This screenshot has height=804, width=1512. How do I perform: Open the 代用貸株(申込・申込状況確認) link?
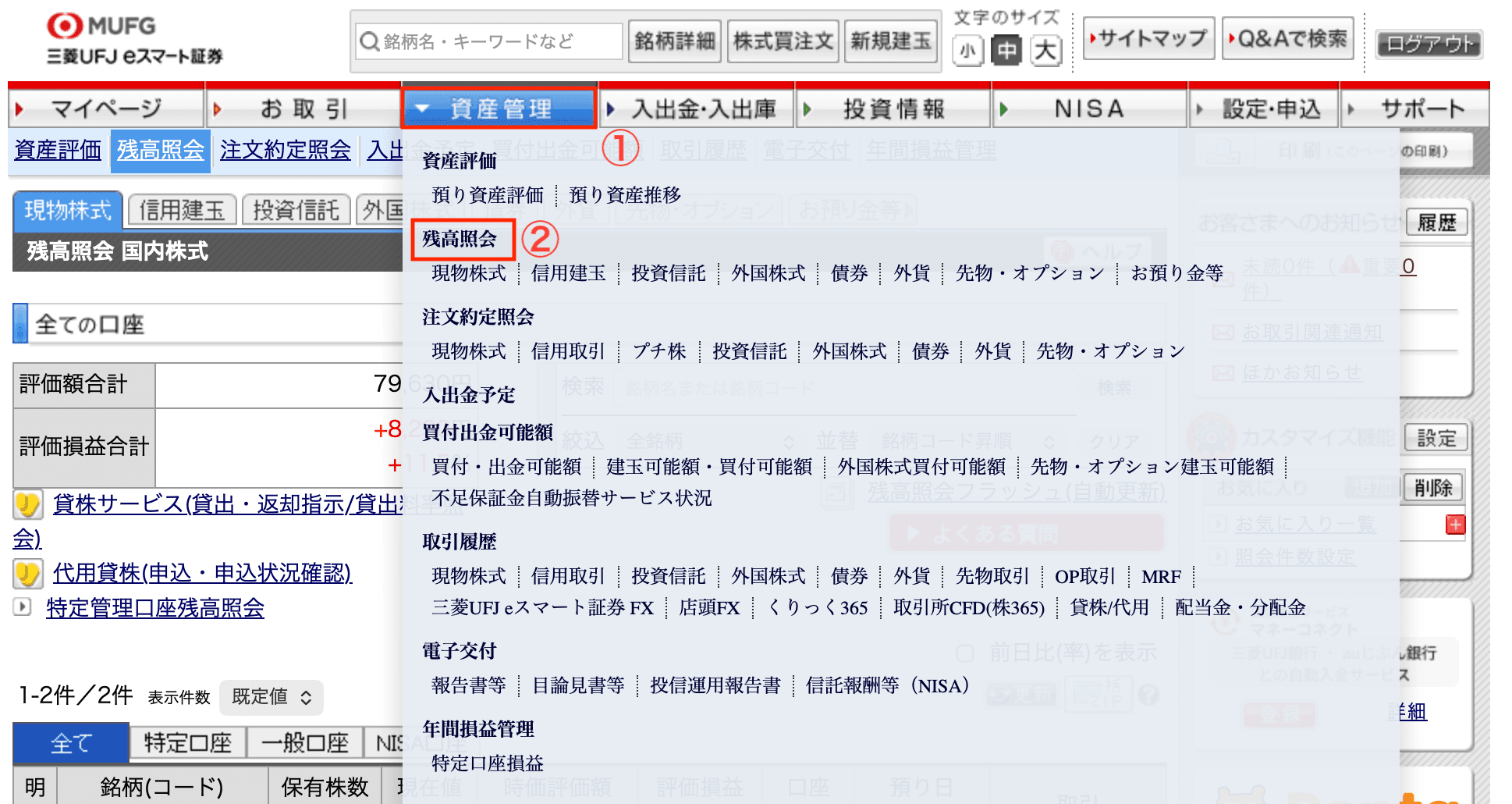point(202,574)
